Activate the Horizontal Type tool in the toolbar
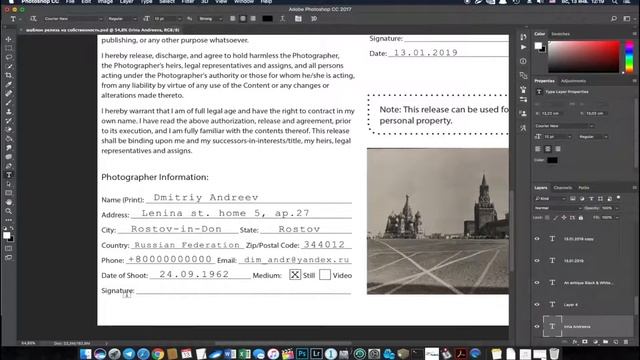640x360 pixels. click(x=9, y=175)
